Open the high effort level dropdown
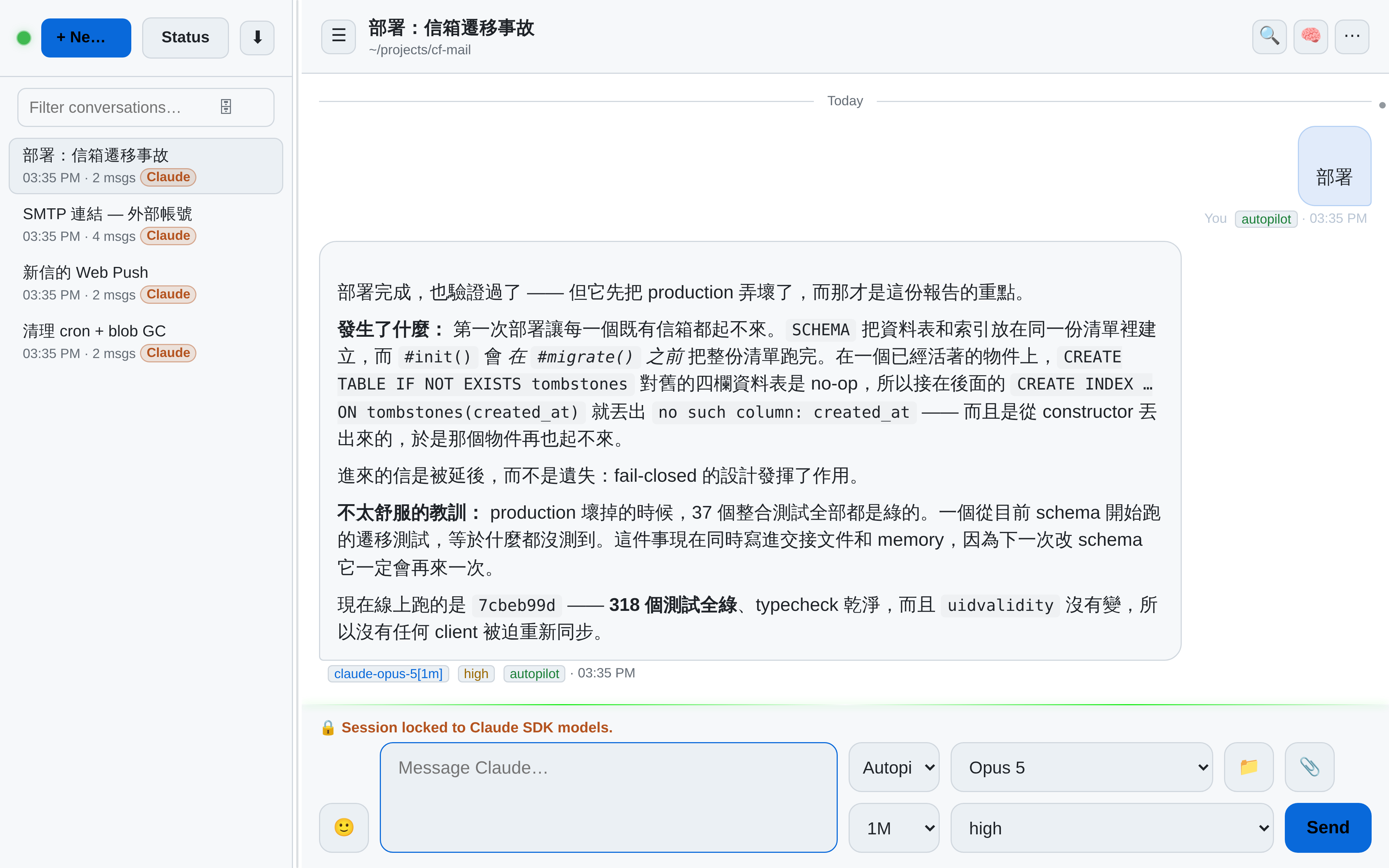 (1112, 827)
